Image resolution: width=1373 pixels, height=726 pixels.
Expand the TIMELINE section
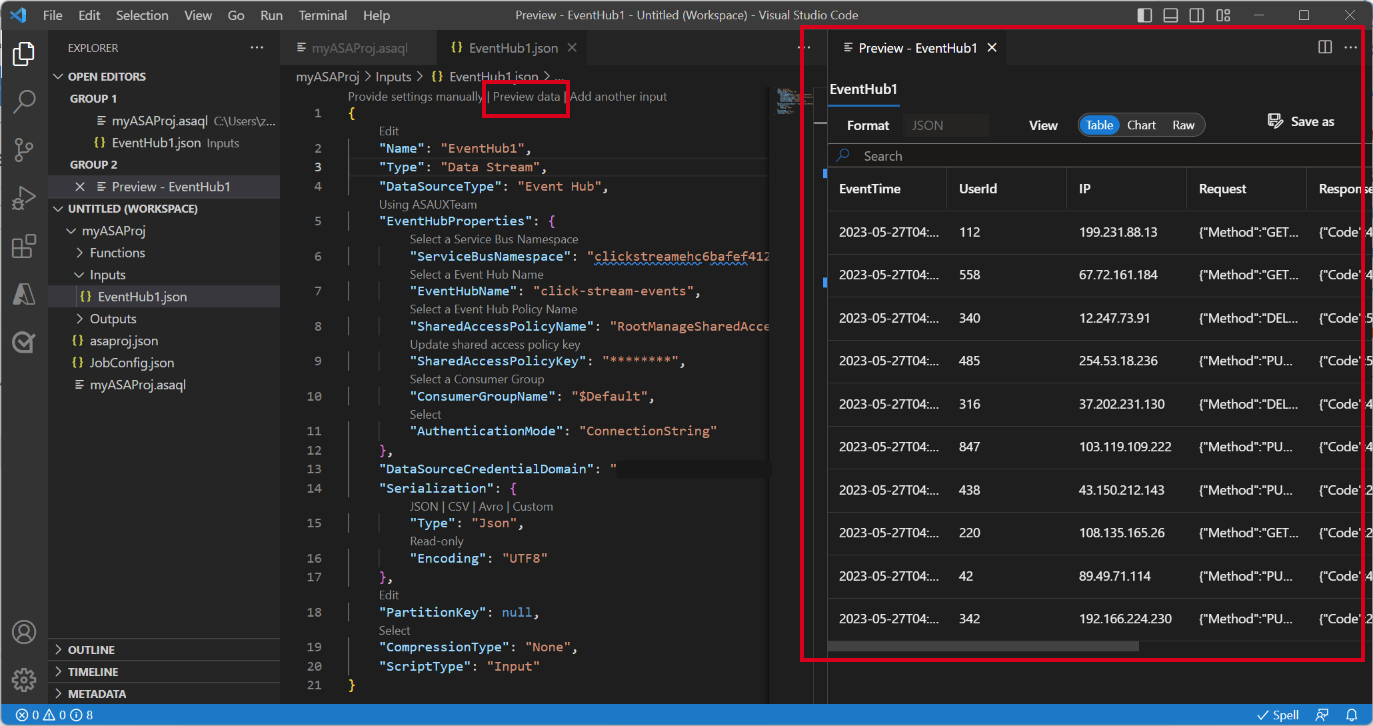click(90, 671)
